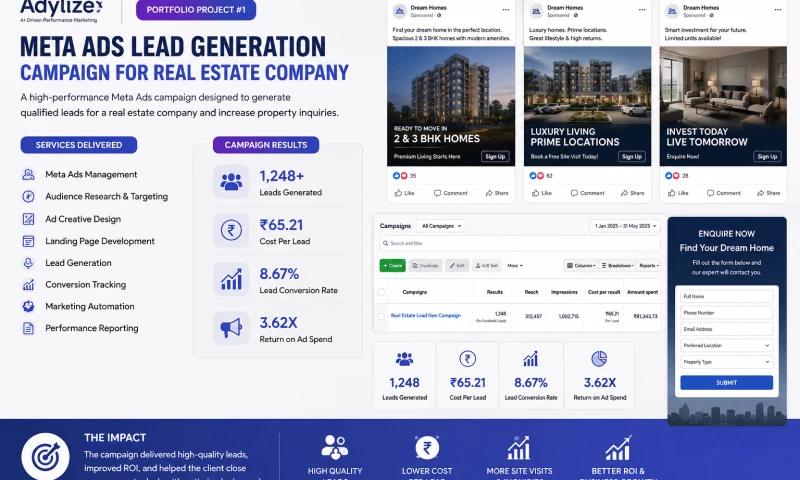Click the target icon beside The Impact
This screenshot has width=800, height=480.
pos(45,457)
